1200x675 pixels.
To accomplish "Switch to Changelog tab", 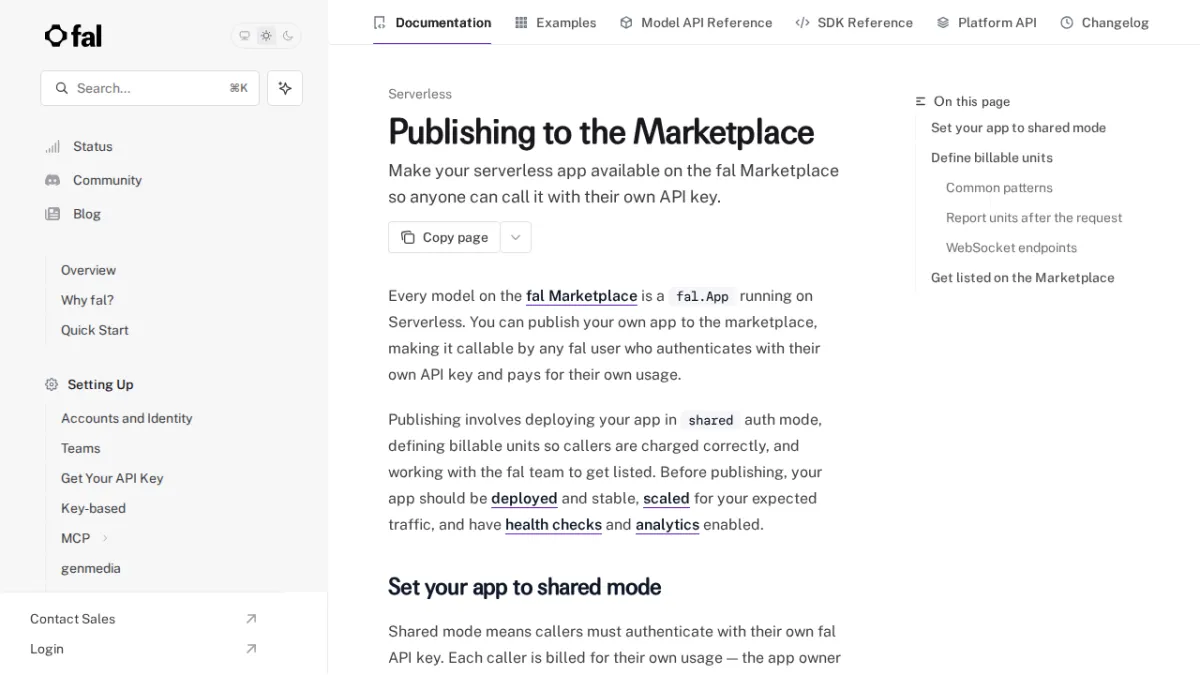I will click(1104, 22).
